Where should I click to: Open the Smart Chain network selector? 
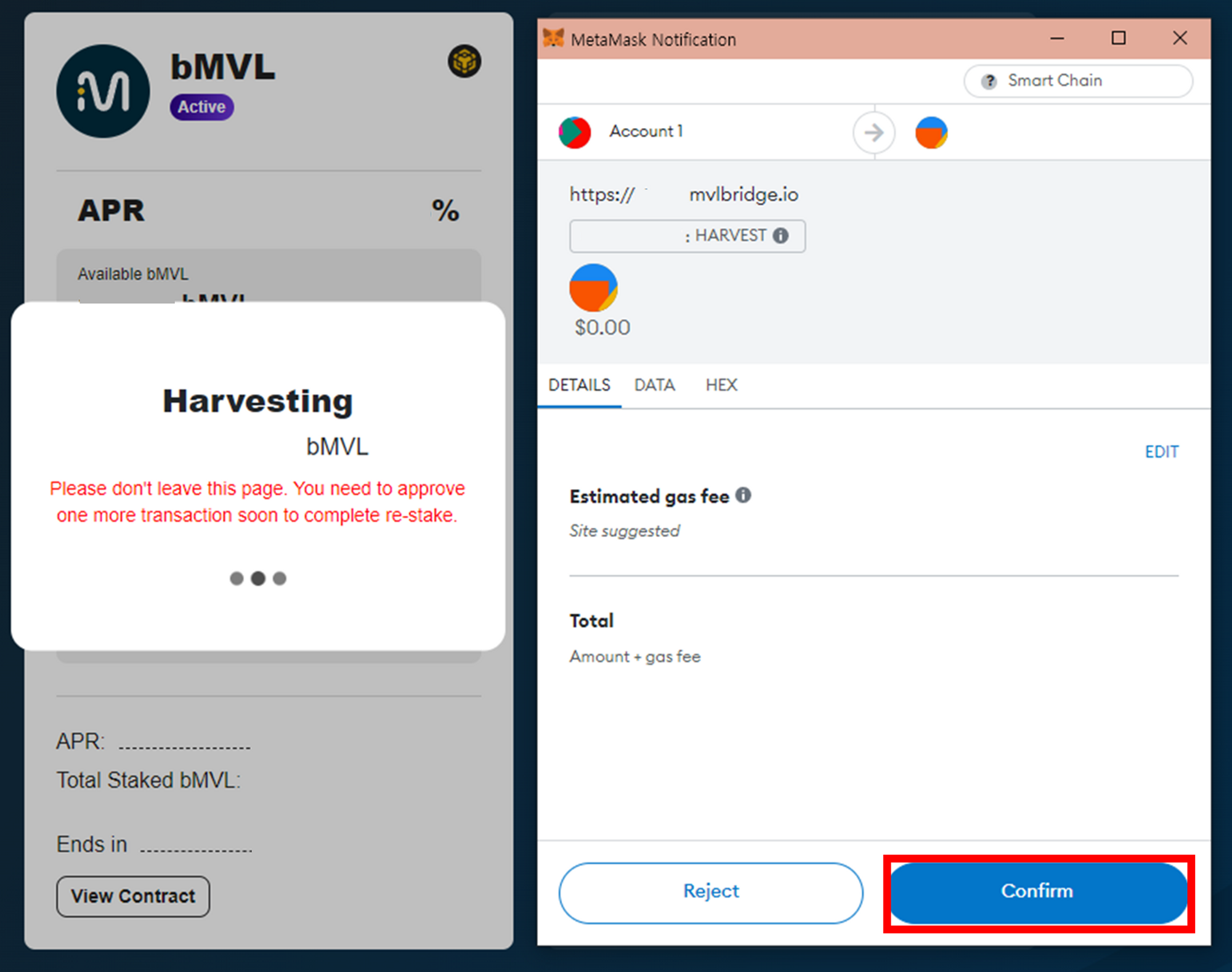[x=1078, y=81]
